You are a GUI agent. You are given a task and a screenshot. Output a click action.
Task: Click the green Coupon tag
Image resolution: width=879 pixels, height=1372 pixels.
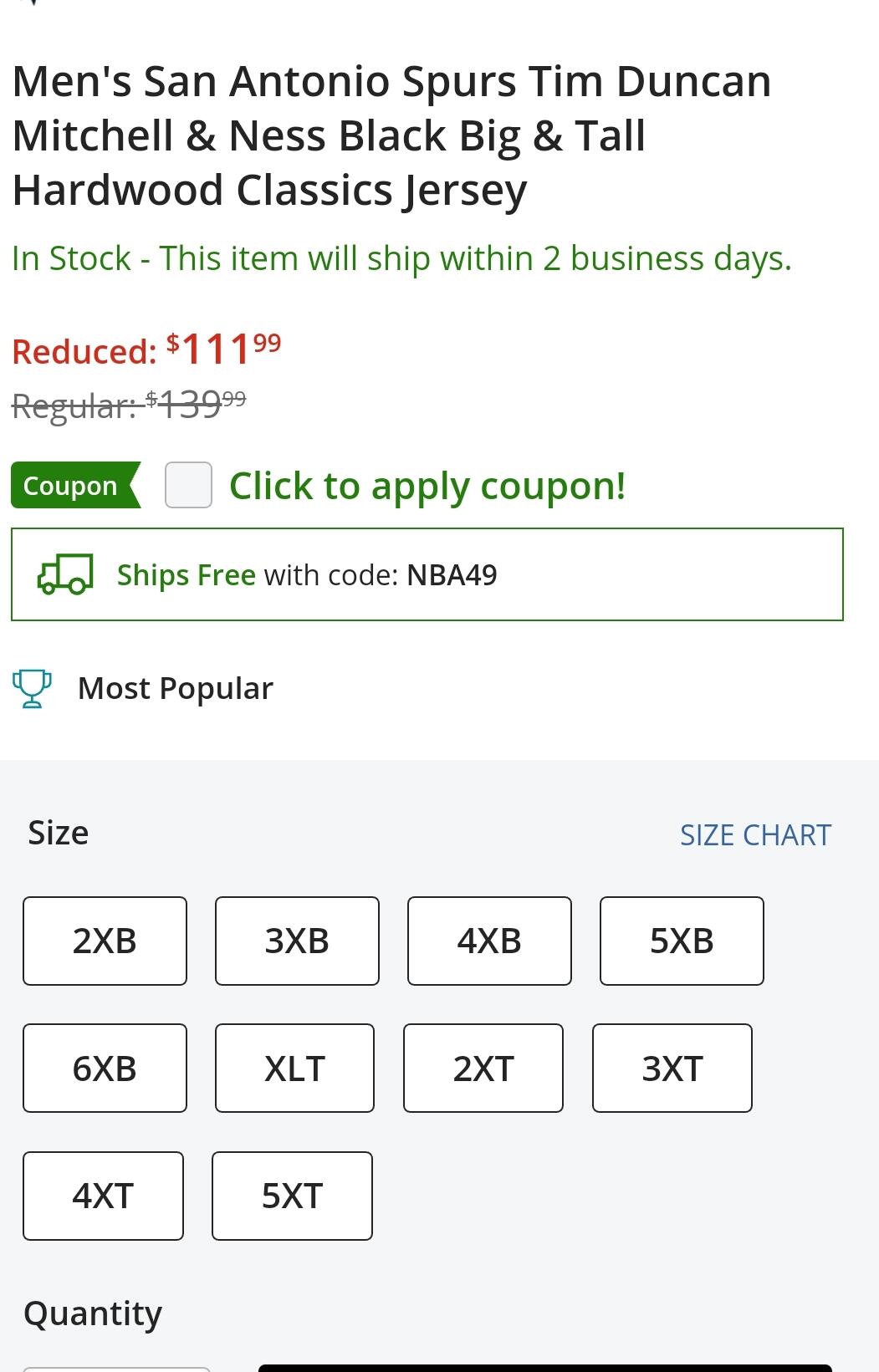[75, 485]
